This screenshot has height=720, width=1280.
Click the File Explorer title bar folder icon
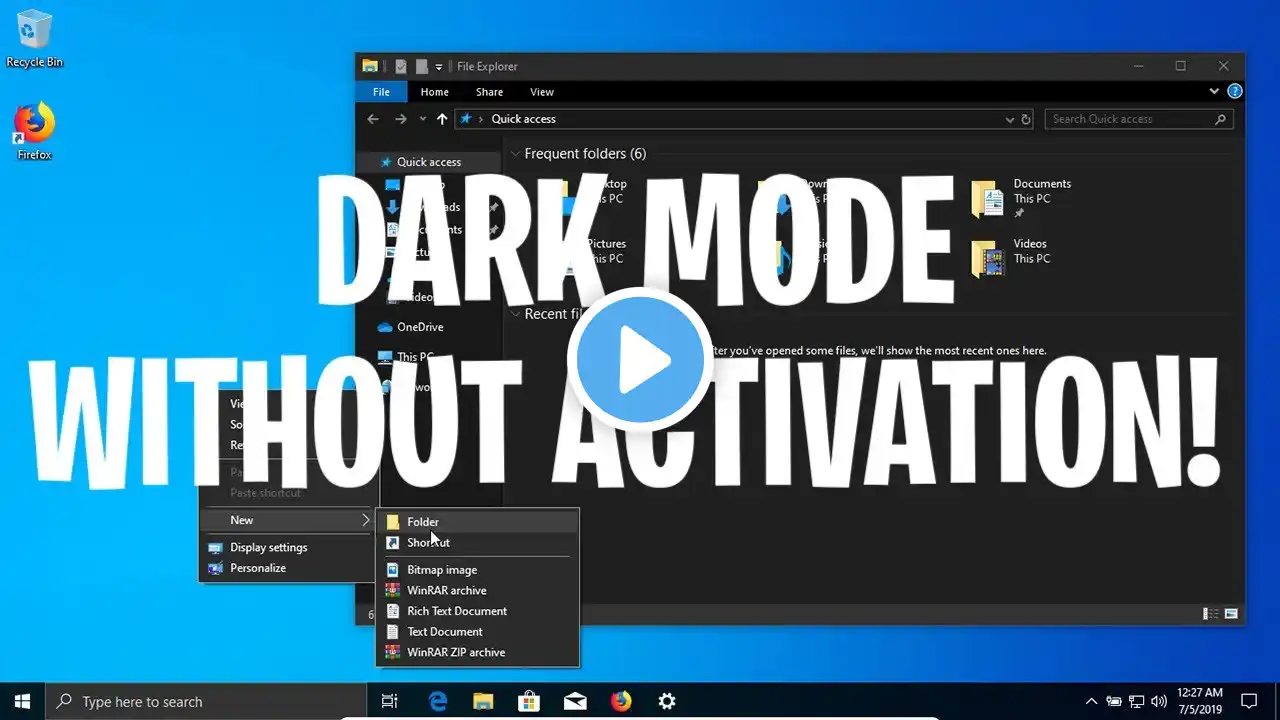(x=370, y=66)
